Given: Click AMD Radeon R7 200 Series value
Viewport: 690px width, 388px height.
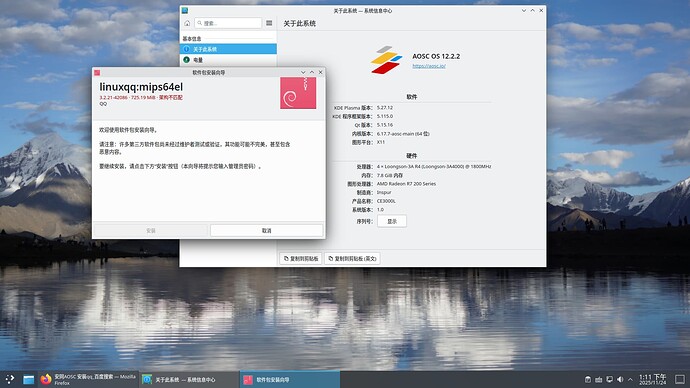Looking at the screenshot, I should point(406,184).
